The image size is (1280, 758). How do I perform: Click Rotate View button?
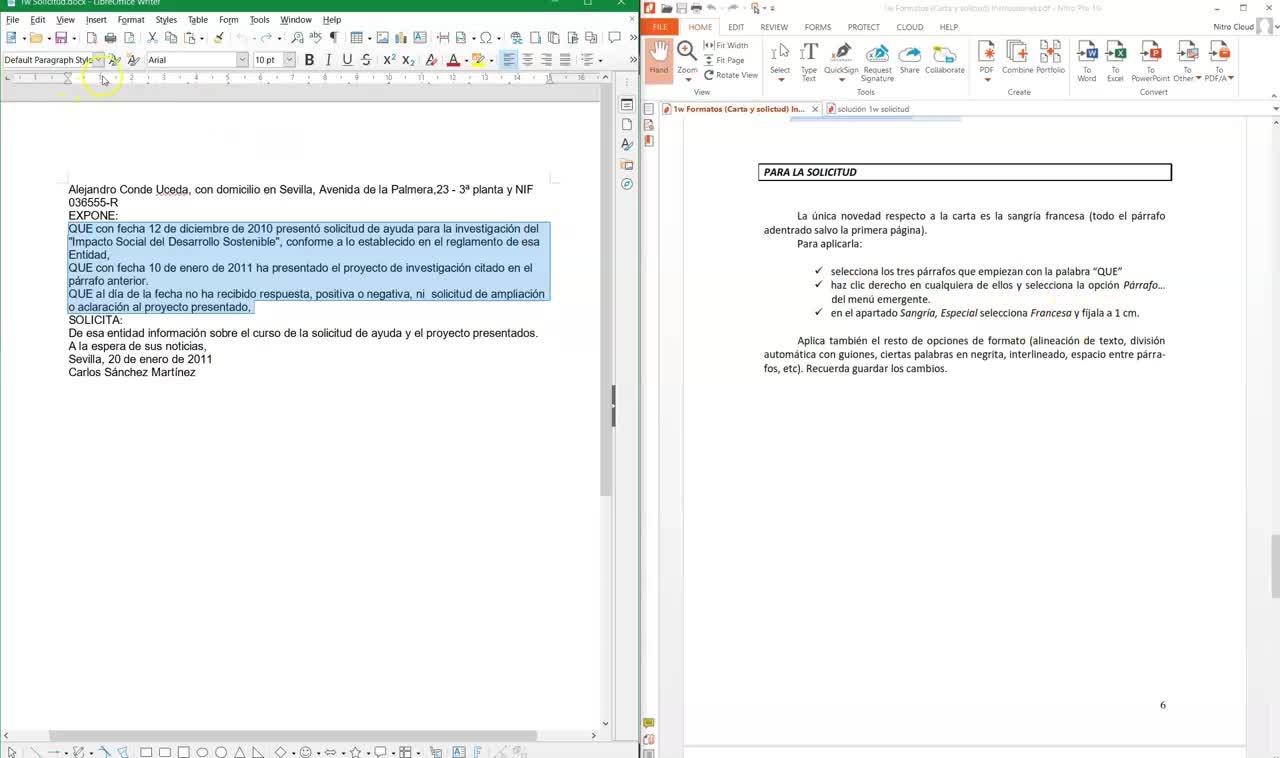[730, 75]
